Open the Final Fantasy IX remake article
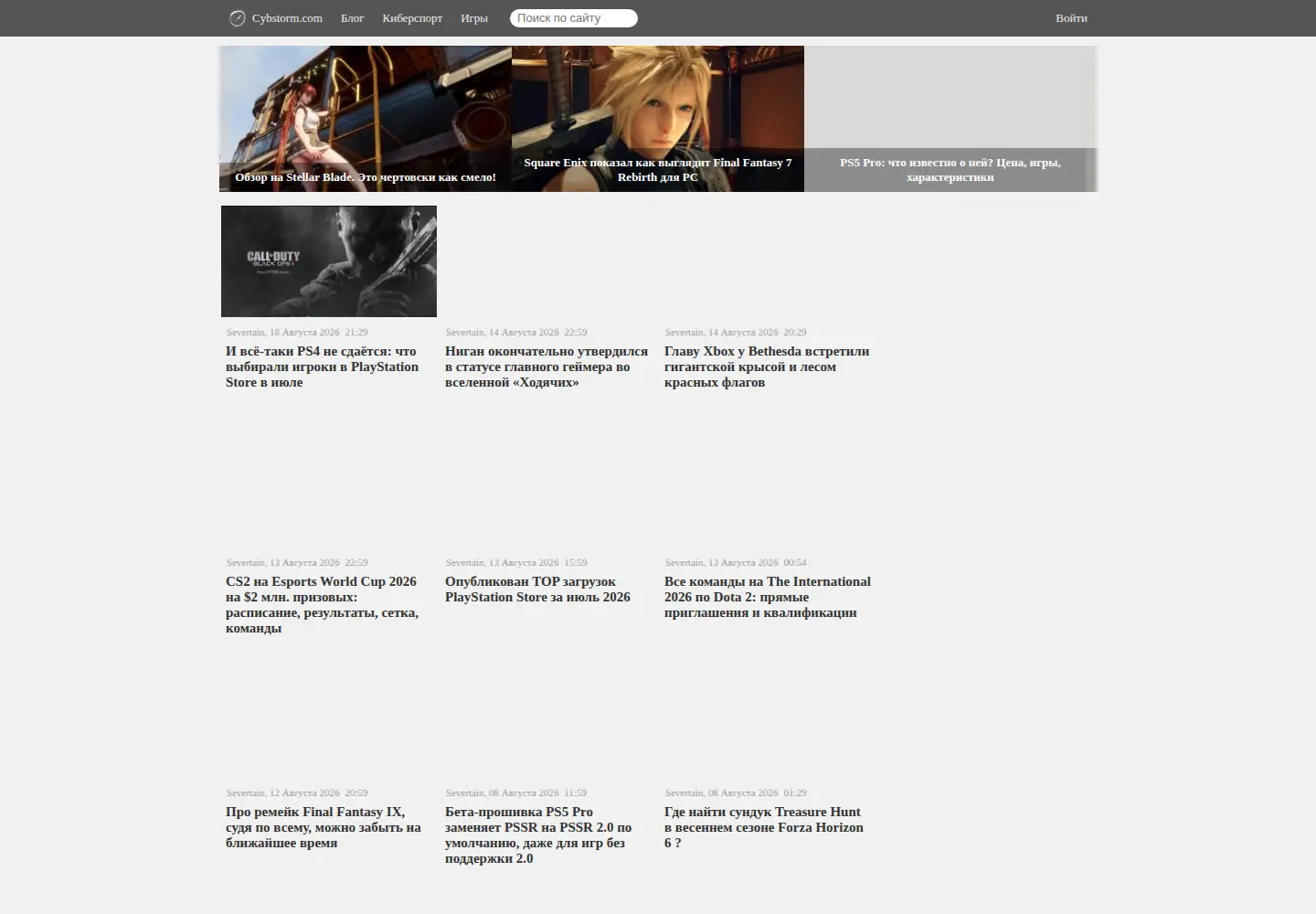The width and height of the screenshot is (1316, 914). [x=324, y=827]
